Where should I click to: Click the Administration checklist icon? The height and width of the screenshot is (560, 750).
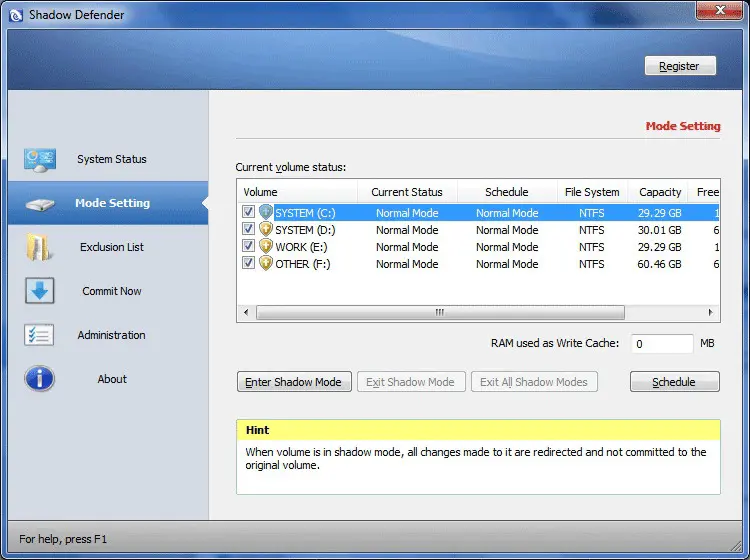click(39, 335)
